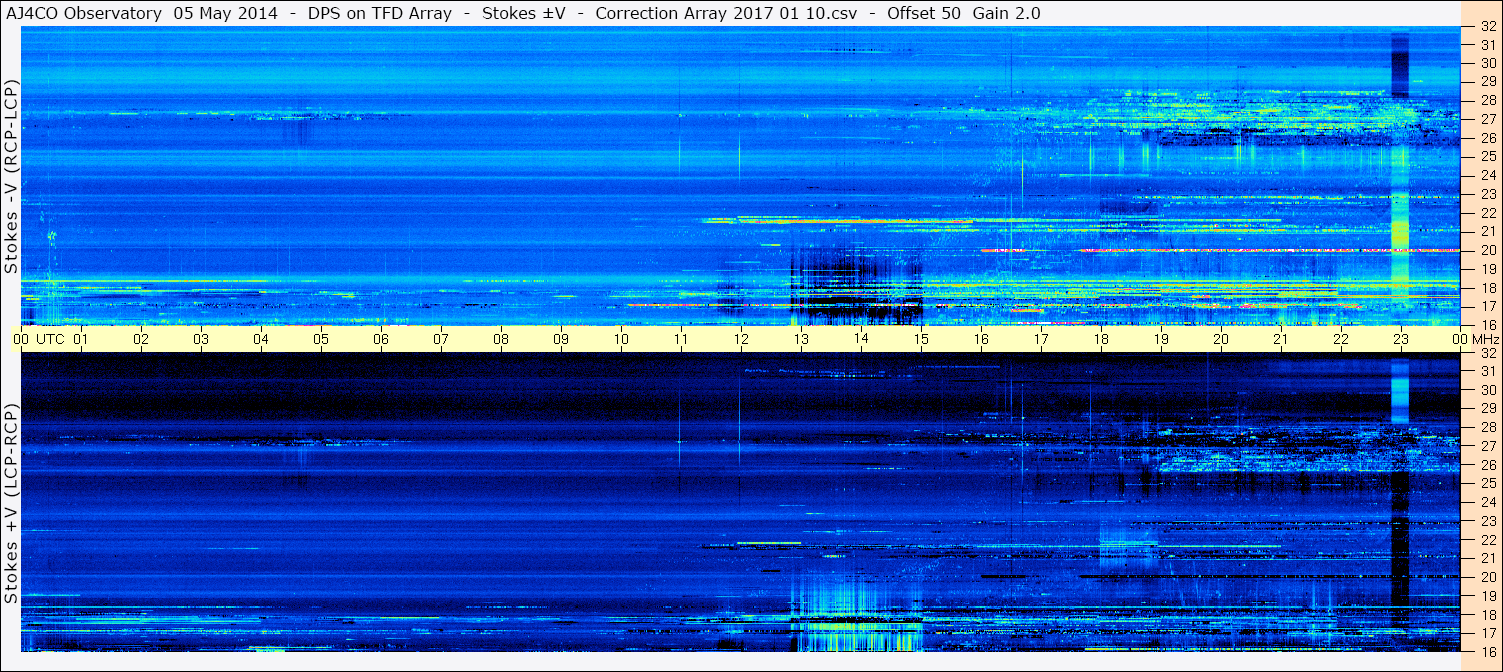Click the 25 MHz tick in lower panel
The width and height of the screenshot is (1503, 672).
coord(1487,483)
